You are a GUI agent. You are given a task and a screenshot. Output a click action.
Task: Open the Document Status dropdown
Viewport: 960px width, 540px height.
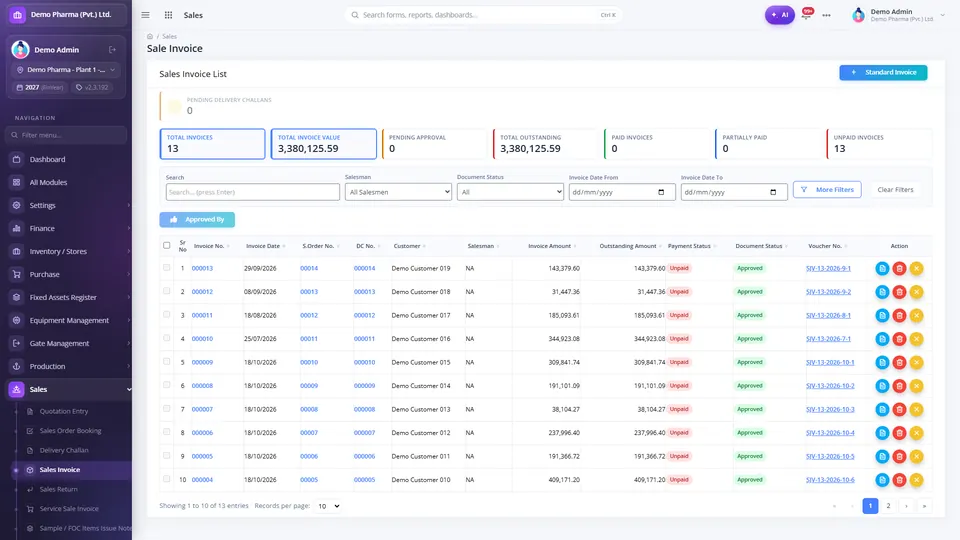[x=510, y=192]
